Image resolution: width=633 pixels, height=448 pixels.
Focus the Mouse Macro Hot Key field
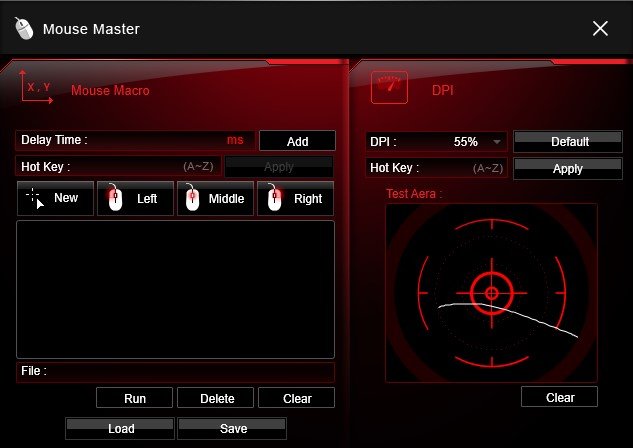pos(118,166)
